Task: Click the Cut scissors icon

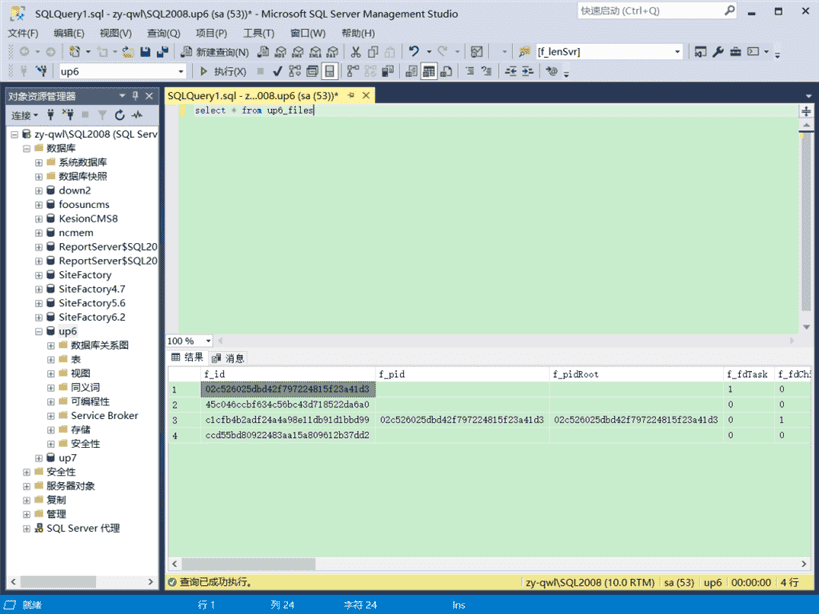Action: click(x=356, y=52)
